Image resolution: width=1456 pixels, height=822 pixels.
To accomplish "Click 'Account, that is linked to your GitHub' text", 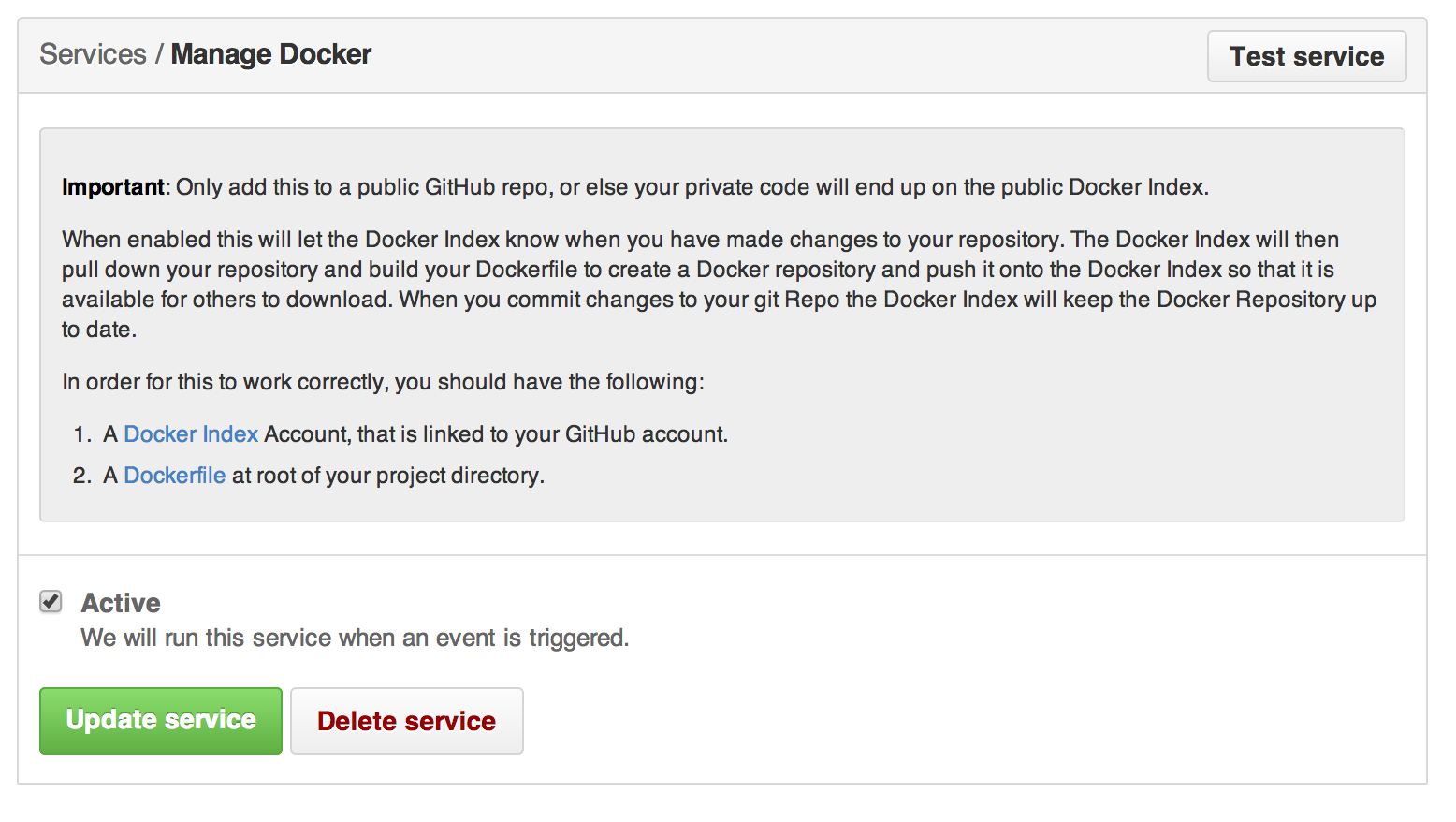I will click(496, 434).
